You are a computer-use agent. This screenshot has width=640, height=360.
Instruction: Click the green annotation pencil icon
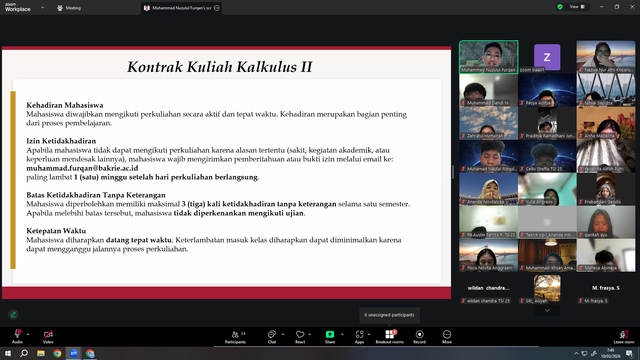tap(13, 314)
